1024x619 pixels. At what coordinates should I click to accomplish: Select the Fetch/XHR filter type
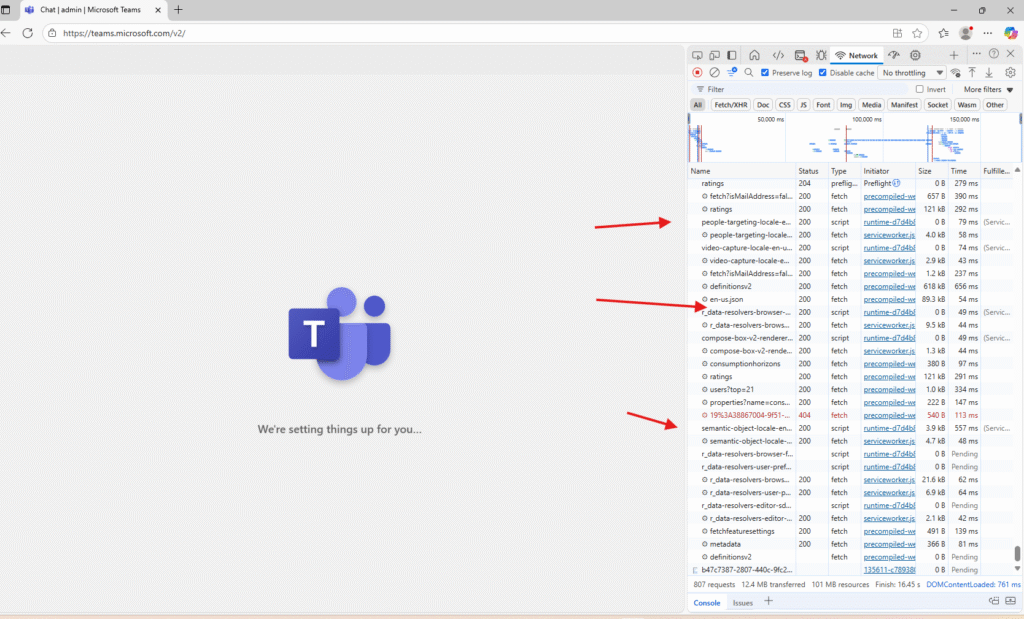(x=729, y=105)
